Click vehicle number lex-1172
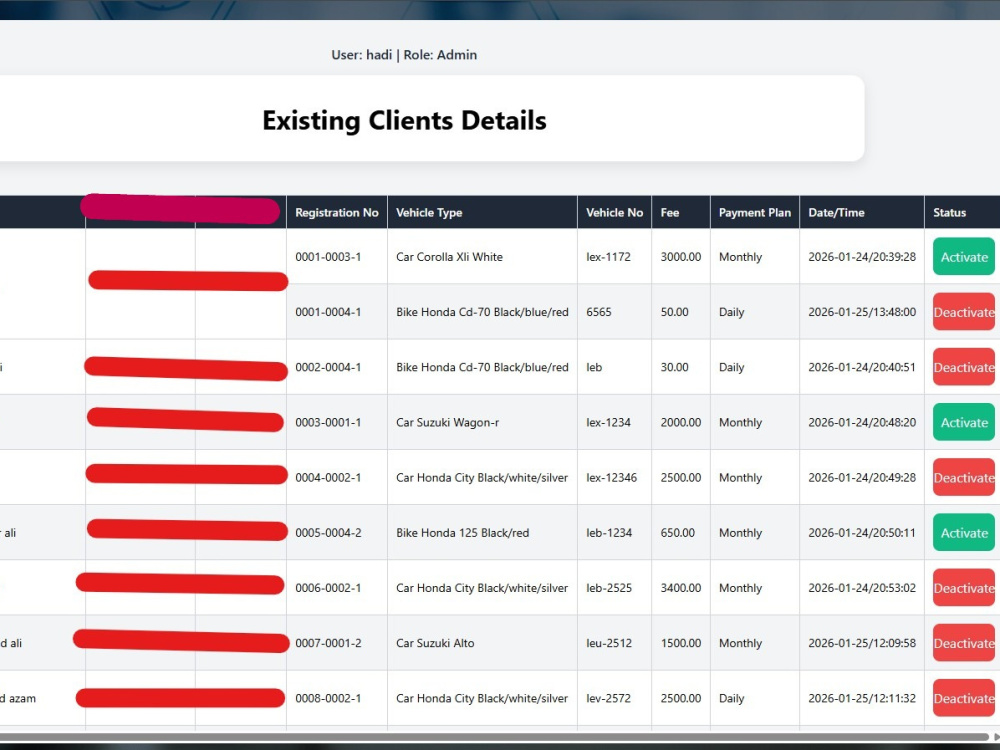Image resolution: width=1000 pixels, height=750 pixels. (x=608, y=256)
